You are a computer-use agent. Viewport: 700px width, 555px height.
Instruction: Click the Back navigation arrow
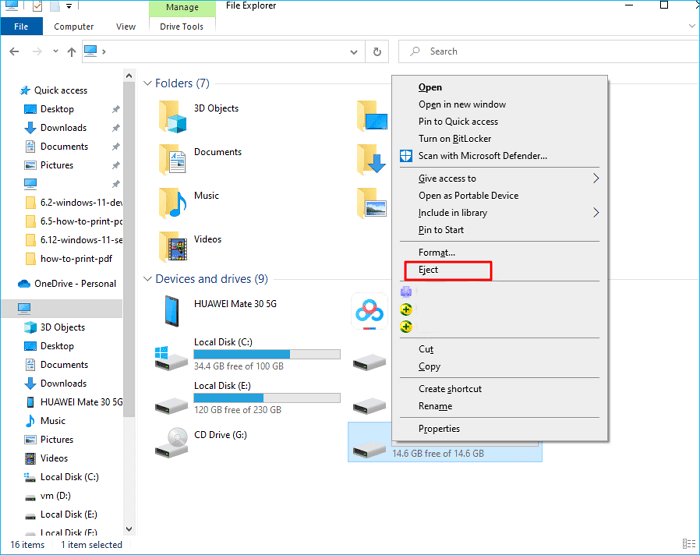(x=14, y=51)
